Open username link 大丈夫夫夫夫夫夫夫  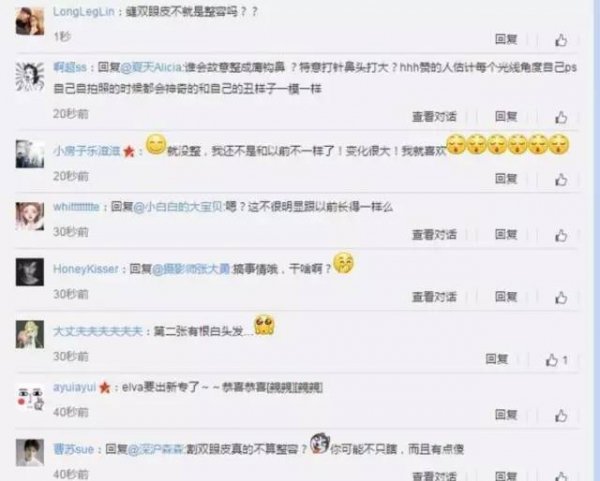[98, 331]
